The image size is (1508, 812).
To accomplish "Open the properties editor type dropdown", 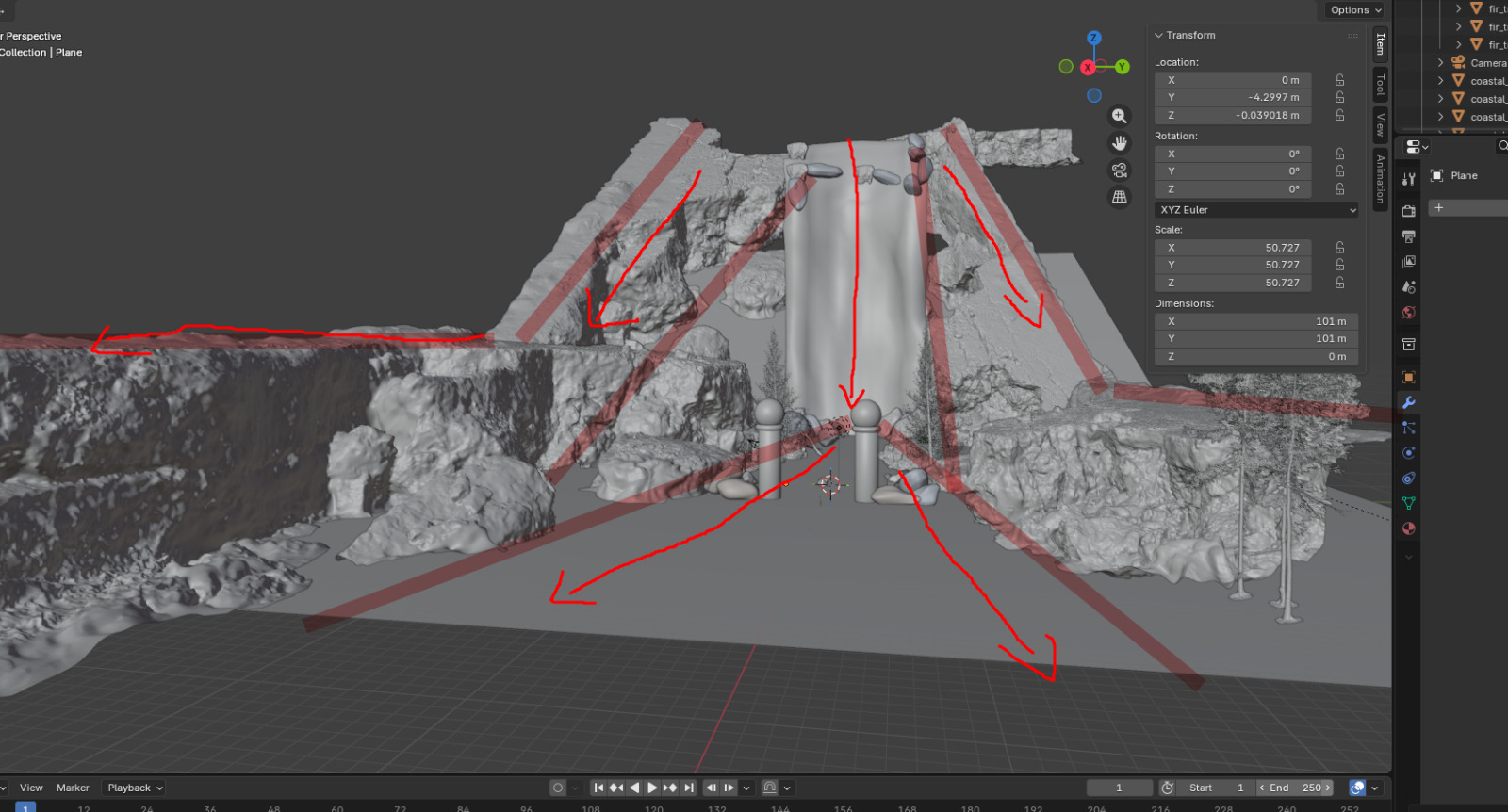I will pos(1416,147).
